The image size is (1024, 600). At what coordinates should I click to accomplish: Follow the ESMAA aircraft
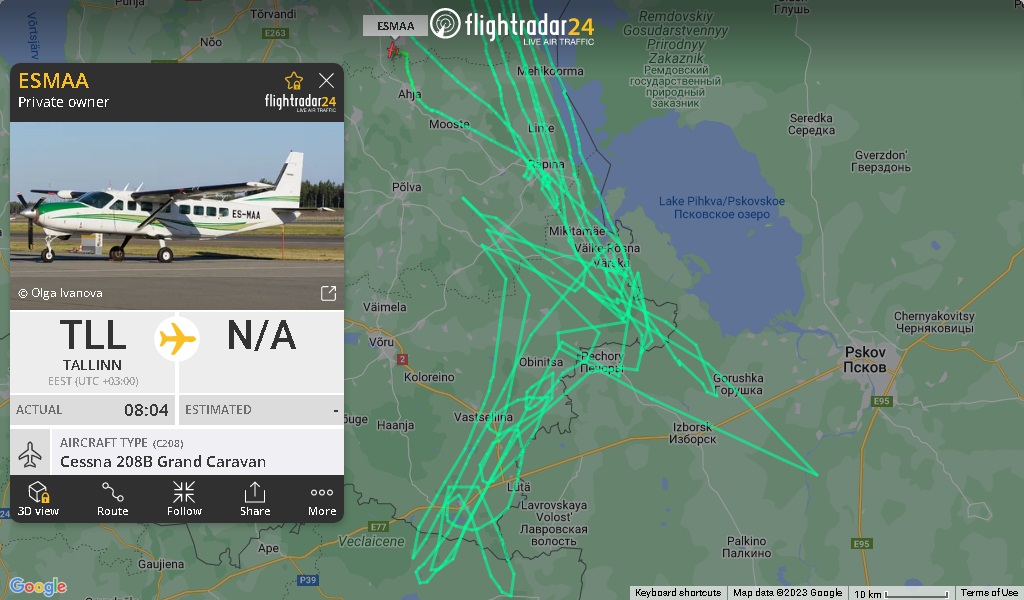coord(184,499)
